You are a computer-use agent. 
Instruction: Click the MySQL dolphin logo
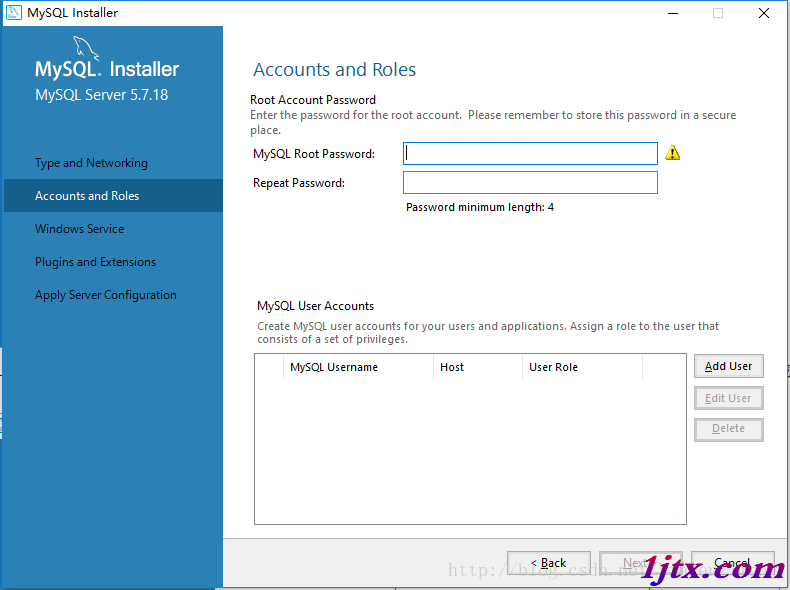tap(86, 48)
